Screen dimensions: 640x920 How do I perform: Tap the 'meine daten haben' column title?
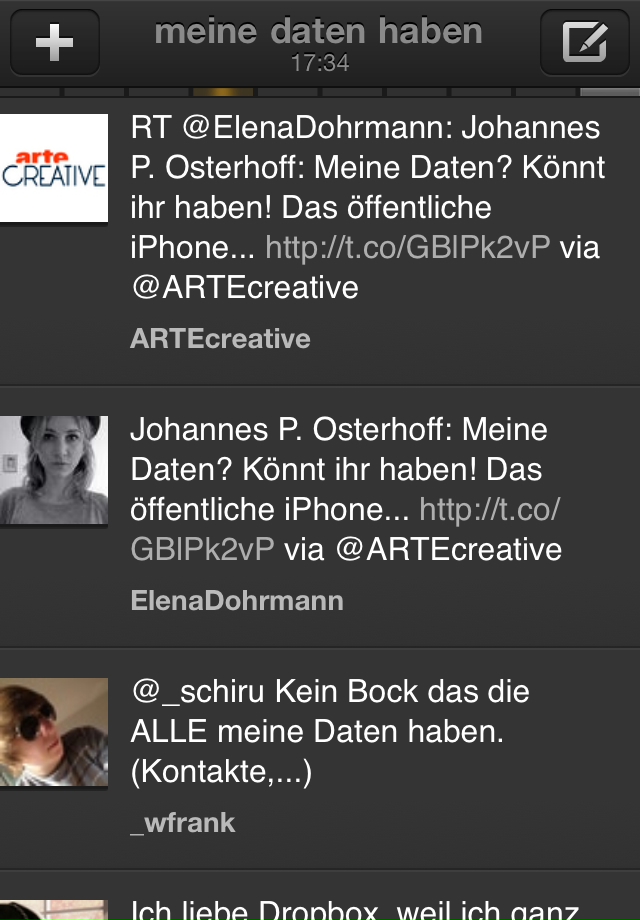pyautogui.click(x=319, y=31)
